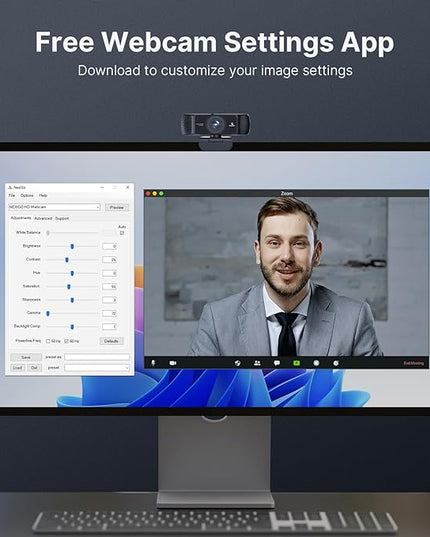The height and width of the screenshot is (537, 430).
Task: Click the Brightness slider handle
Action: (x=72, y=246)
